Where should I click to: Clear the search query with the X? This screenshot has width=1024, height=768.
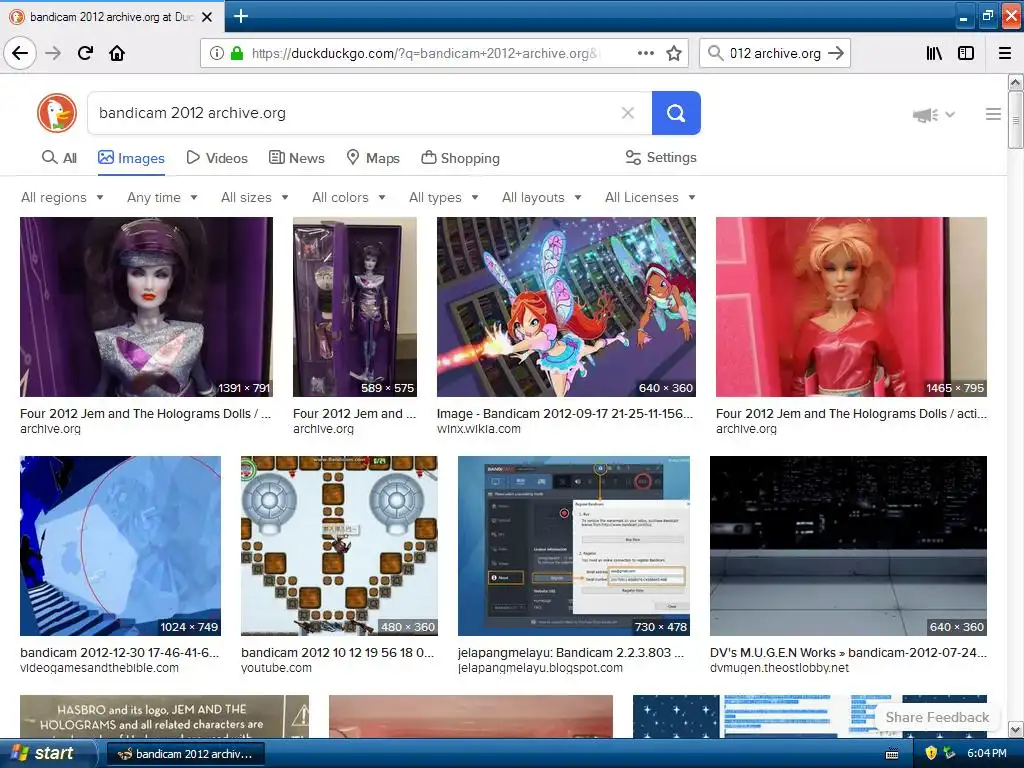[628, 113]
